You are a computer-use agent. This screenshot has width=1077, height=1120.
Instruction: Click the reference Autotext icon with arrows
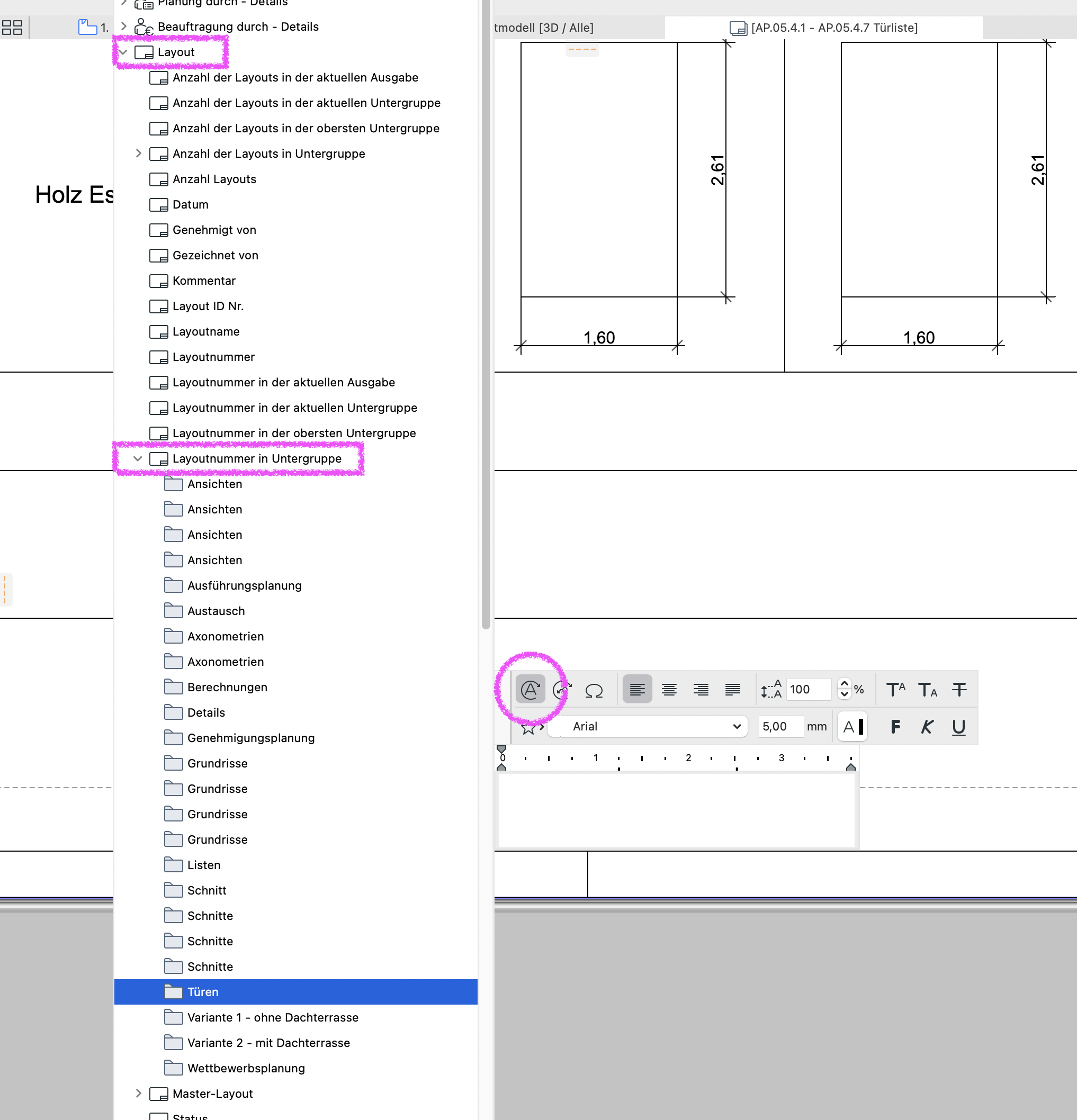pos(562,690)
